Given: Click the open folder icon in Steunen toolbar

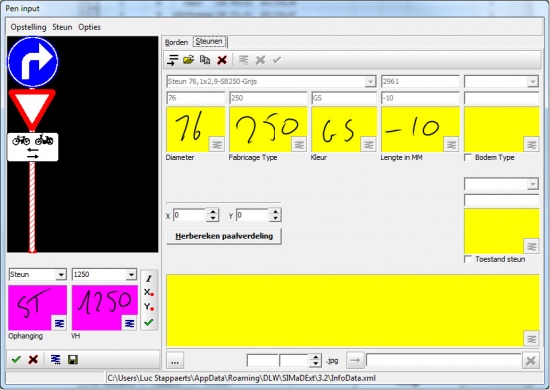Looking at the screenshot, I should click(x=188, y=60).
